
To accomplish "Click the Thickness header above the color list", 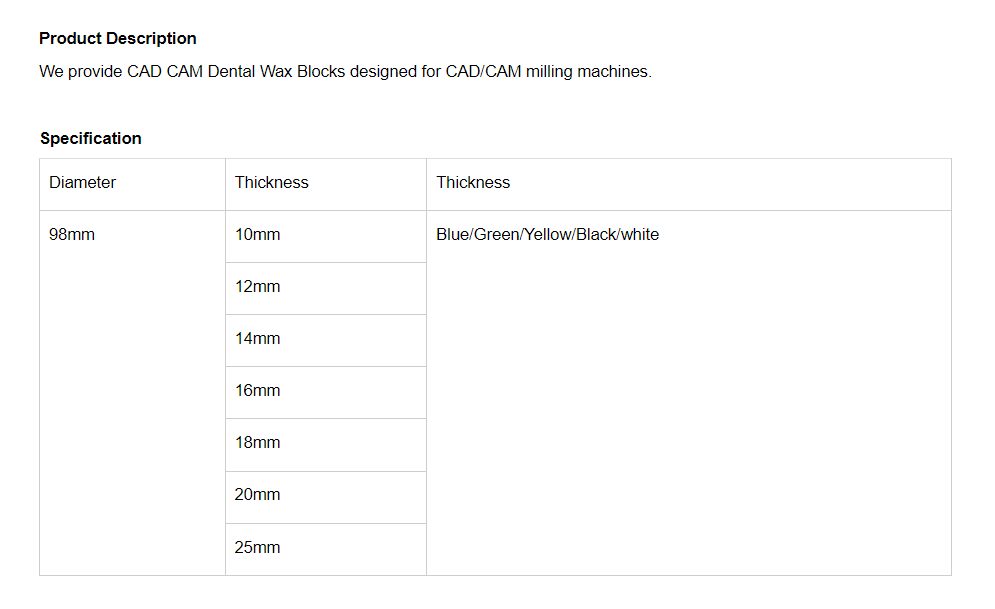I will (x=473, y=183).
